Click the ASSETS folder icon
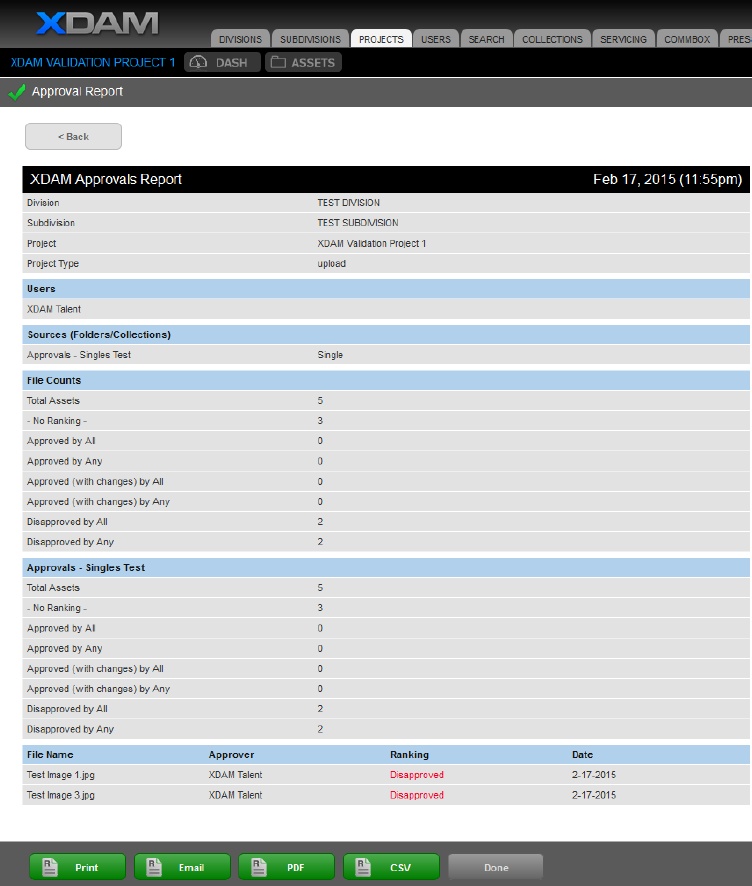 278,62
